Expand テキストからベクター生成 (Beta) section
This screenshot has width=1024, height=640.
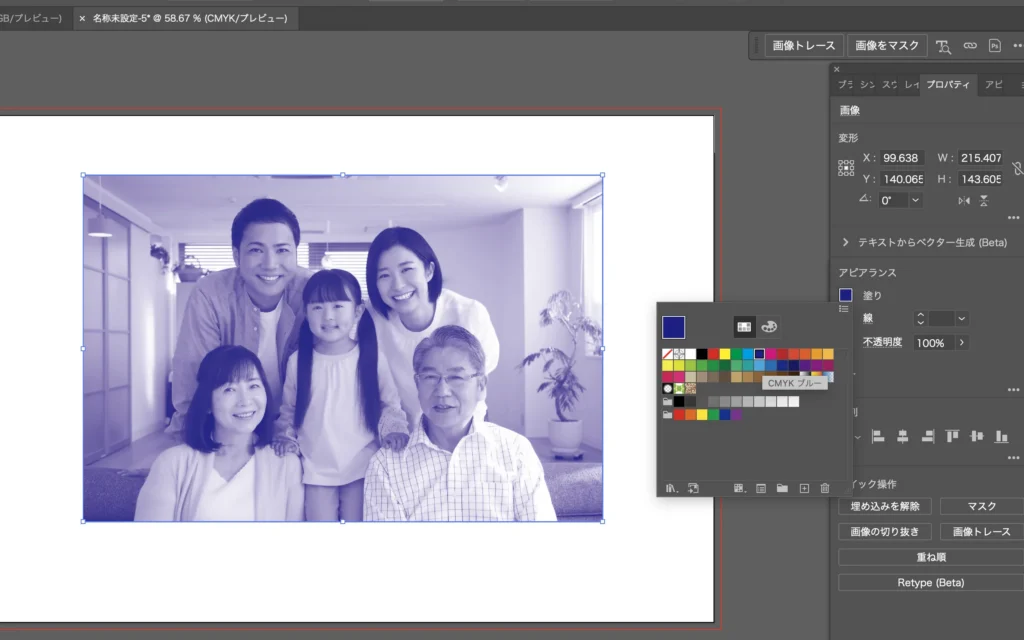(845, 242)
